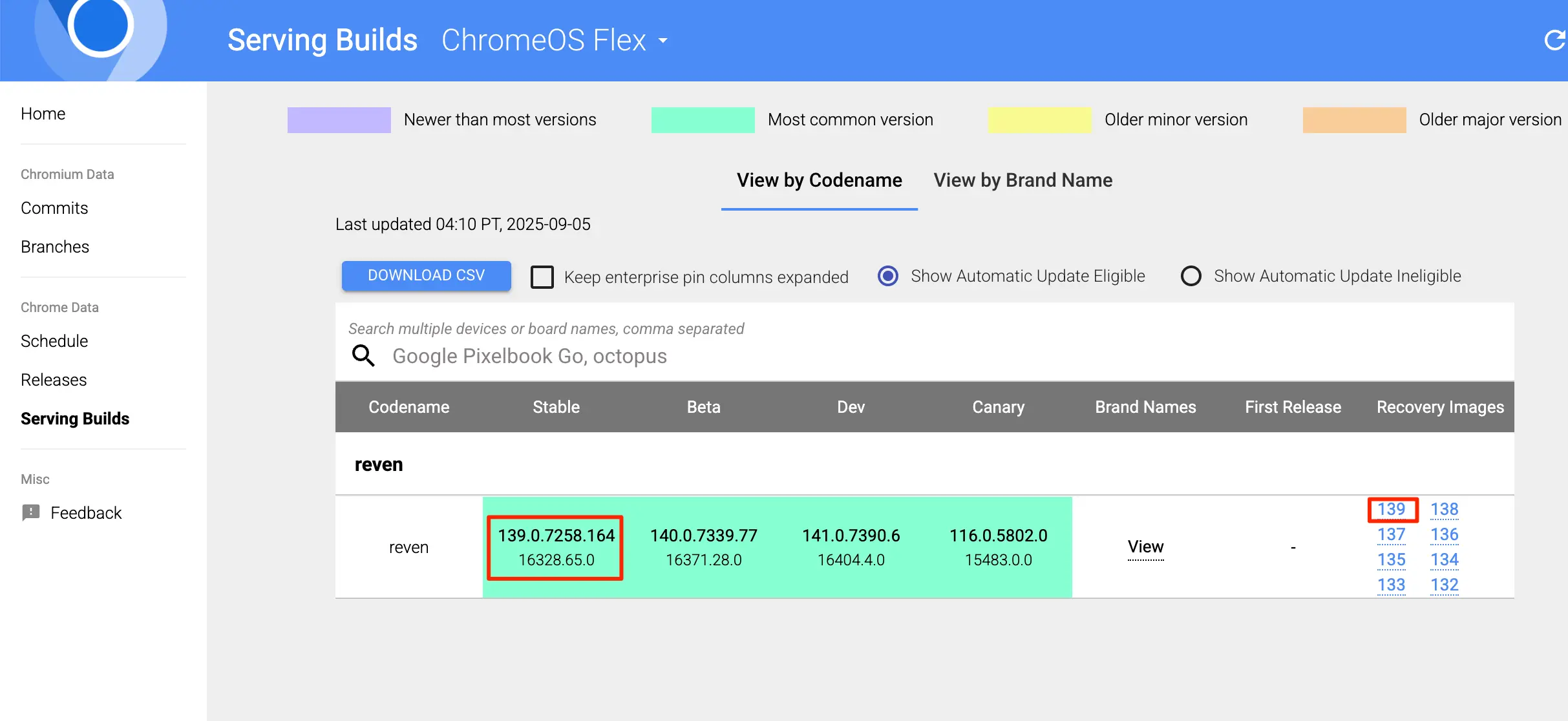Click the refresh icon in header
1568x721 pixels.
(1554, 40)
